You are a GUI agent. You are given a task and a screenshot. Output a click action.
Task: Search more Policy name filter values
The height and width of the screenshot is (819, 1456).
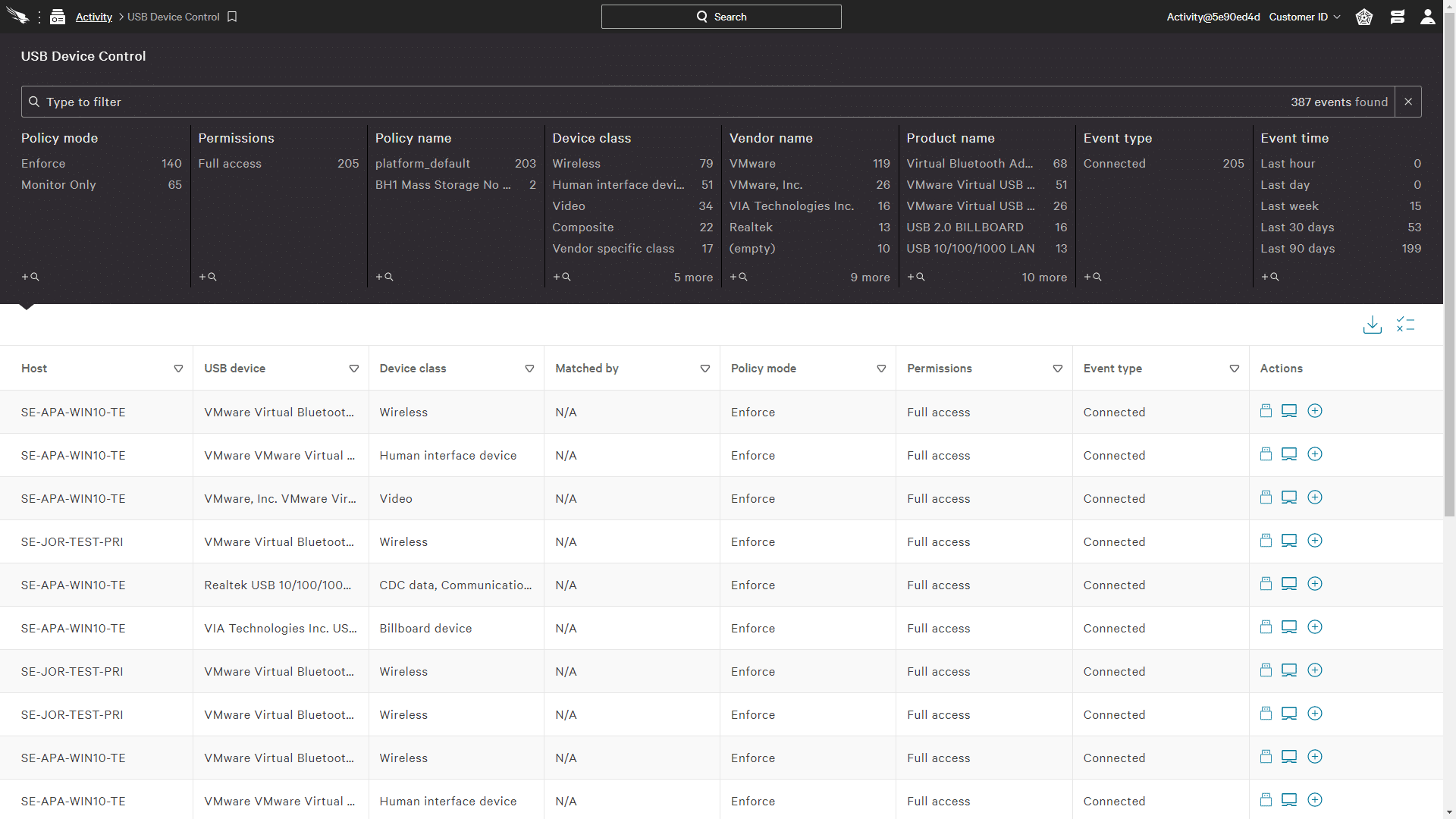tap(384, 277)
